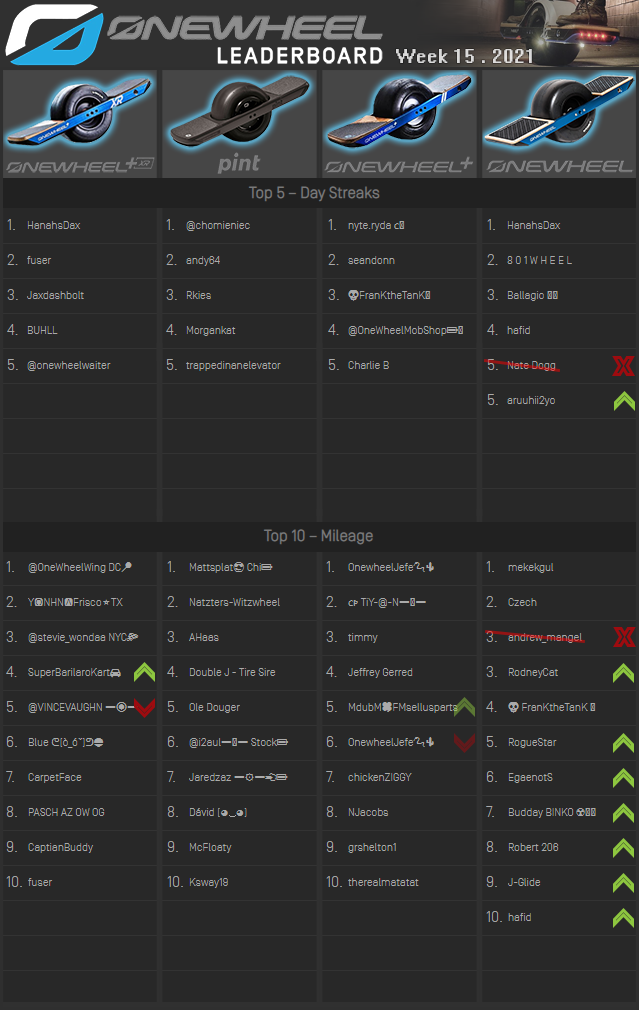Click red down arrow beside @VINCEVAUGHN
Image resolution: width=639 pixels, height=1010 pixels.
point(144,708)
